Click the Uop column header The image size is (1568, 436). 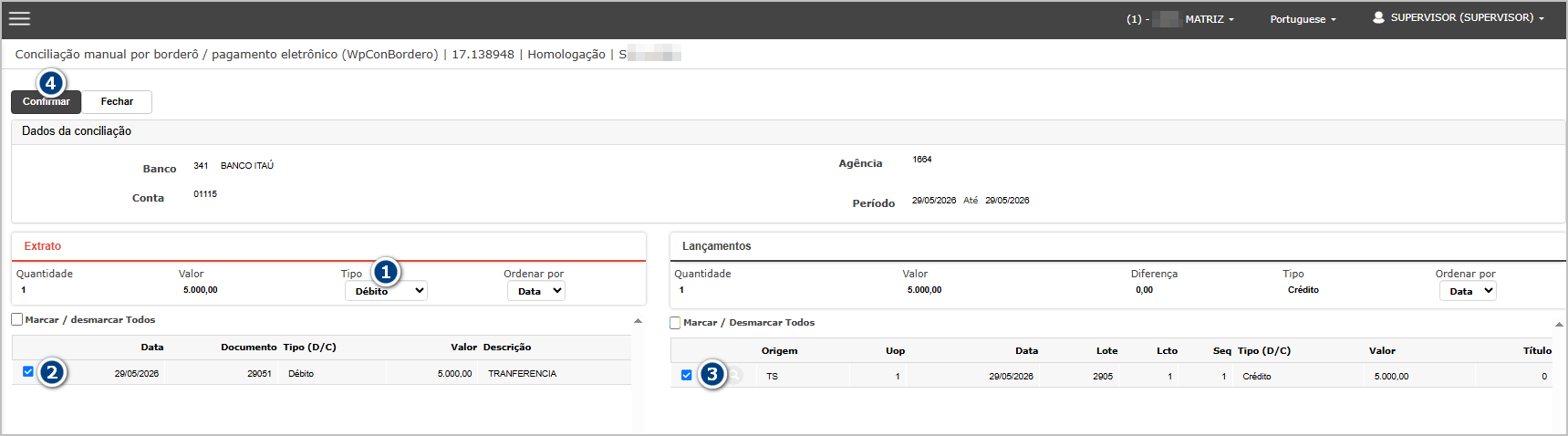[896, 350]
